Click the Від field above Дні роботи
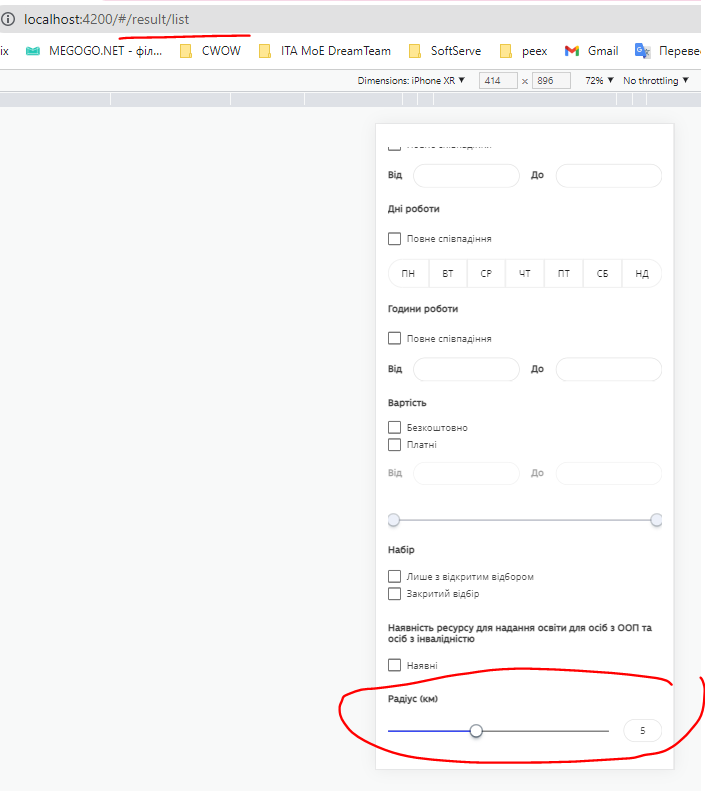Image resolution: width=705 pixels, height=791 pixels. [466, 176]
